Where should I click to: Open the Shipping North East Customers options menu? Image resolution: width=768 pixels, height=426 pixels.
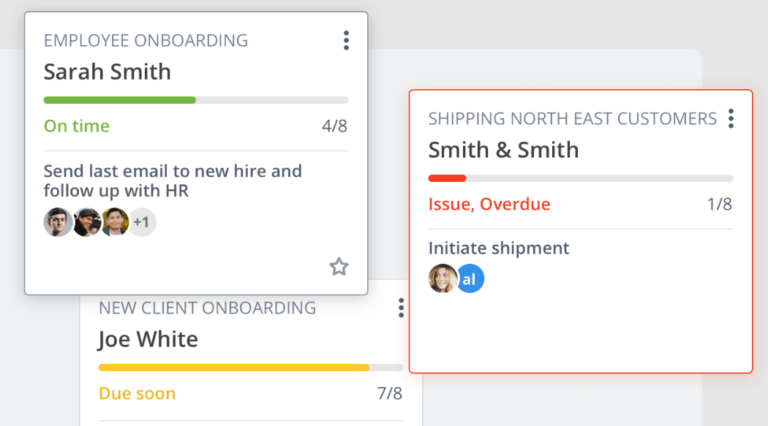click(731, 119)
